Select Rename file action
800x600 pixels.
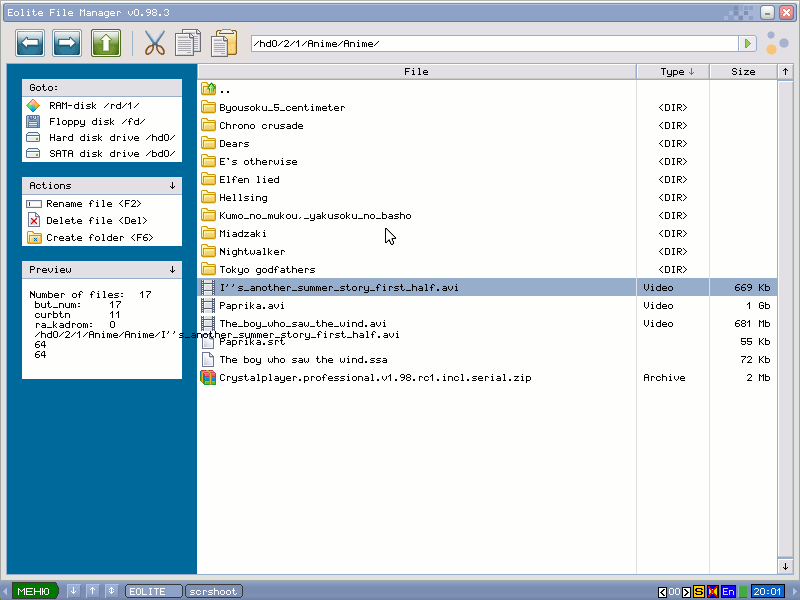[x=92, y=203]
